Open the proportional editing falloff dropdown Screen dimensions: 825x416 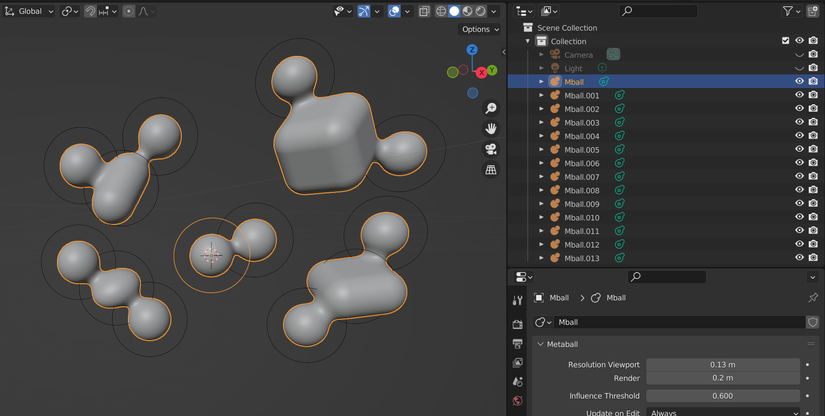(x=146, y=11)
